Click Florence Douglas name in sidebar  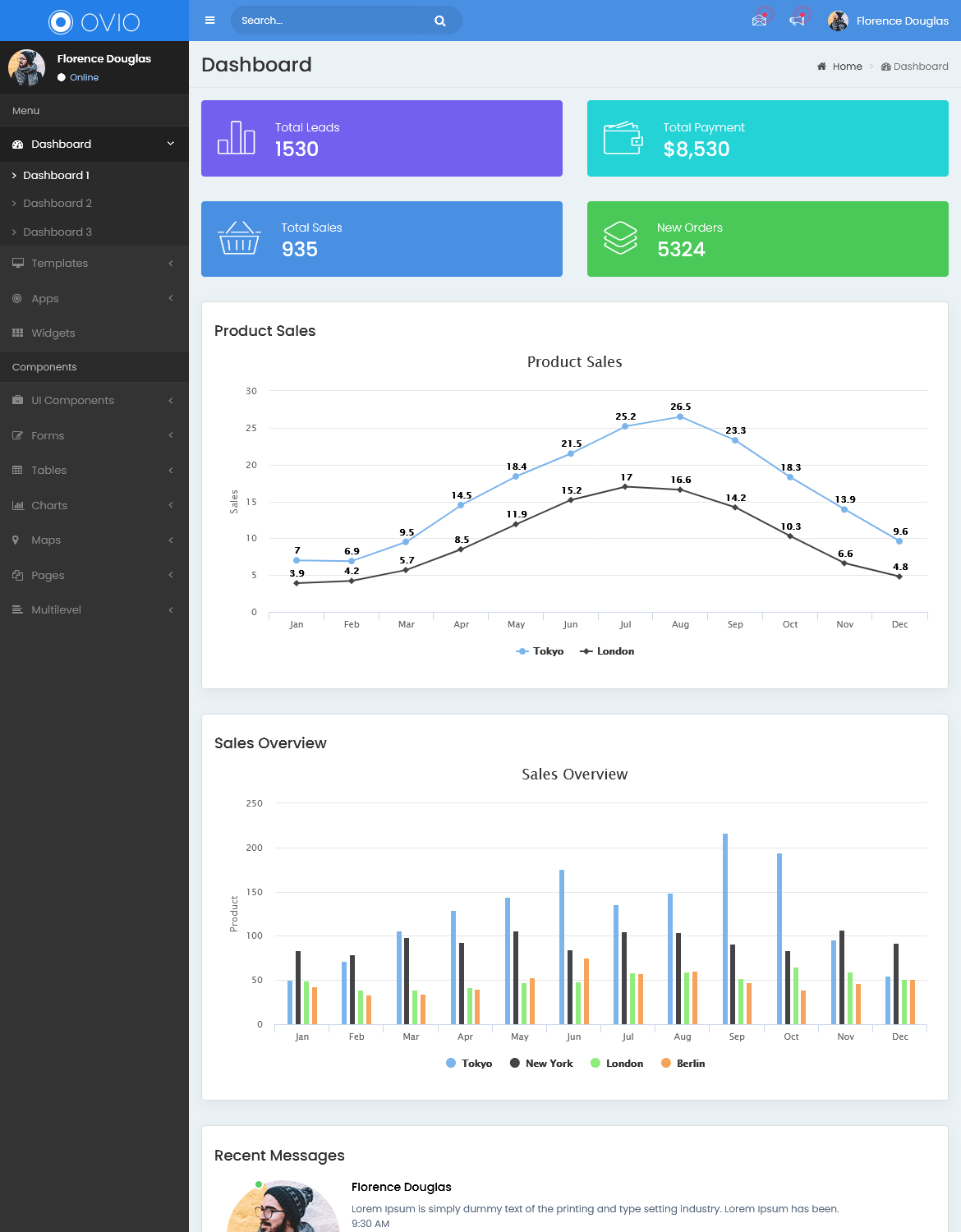pos(104,58)
